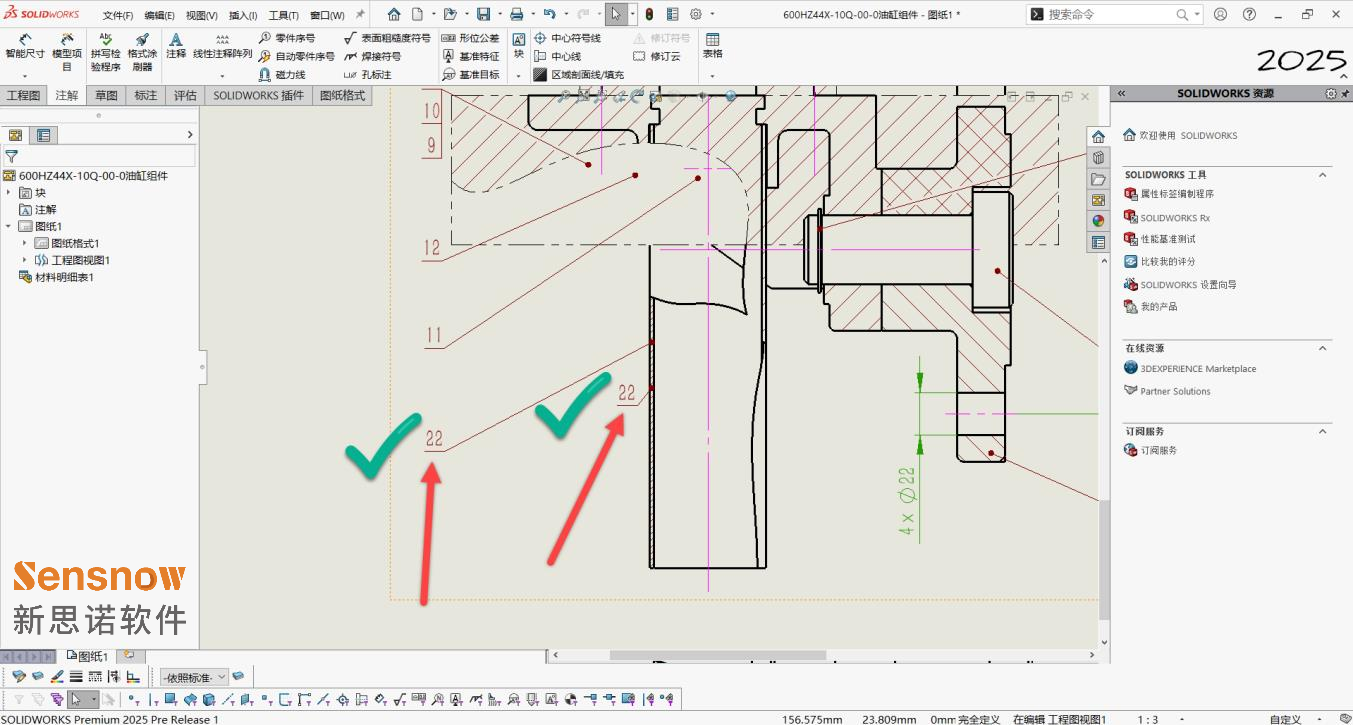Click the 形位公差 geometric tolerance tool
This screenshot has width=1353, height=725.
(x=470, y=38)
